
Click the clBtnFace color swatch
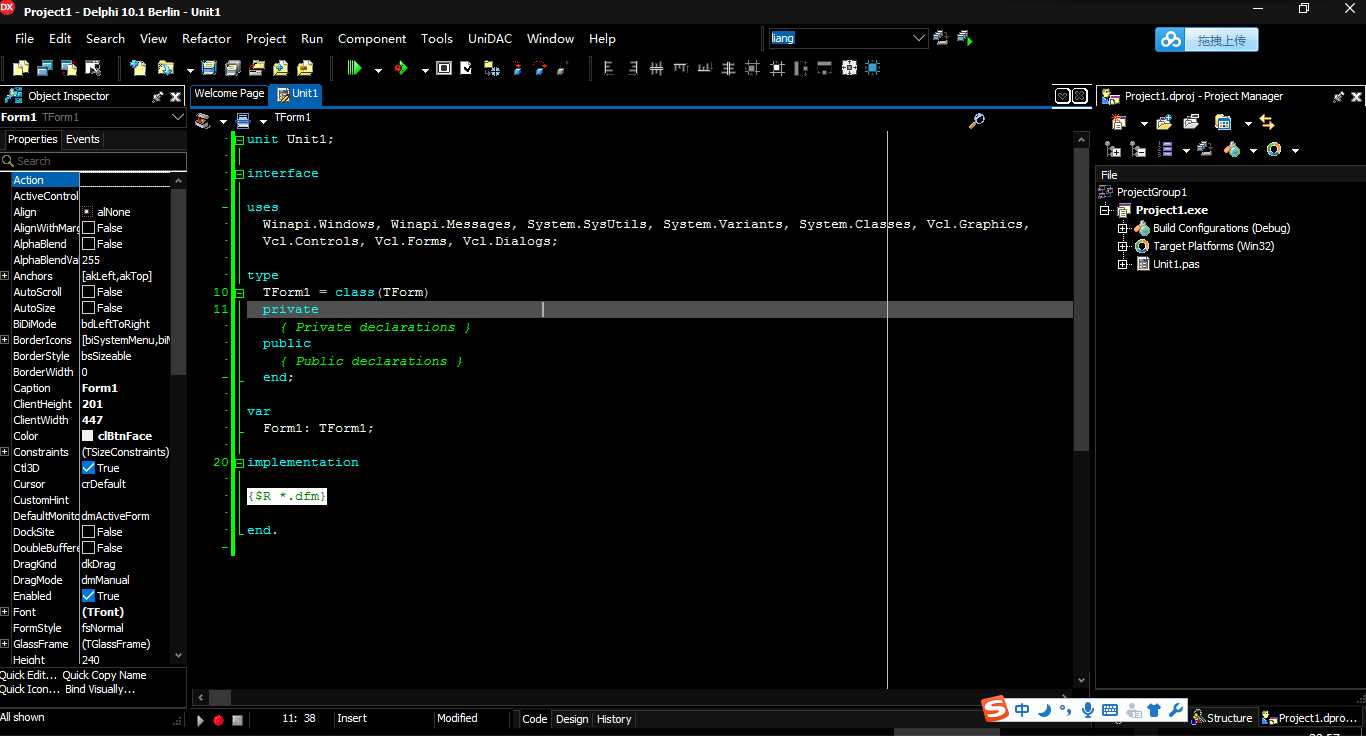[88, 436]
